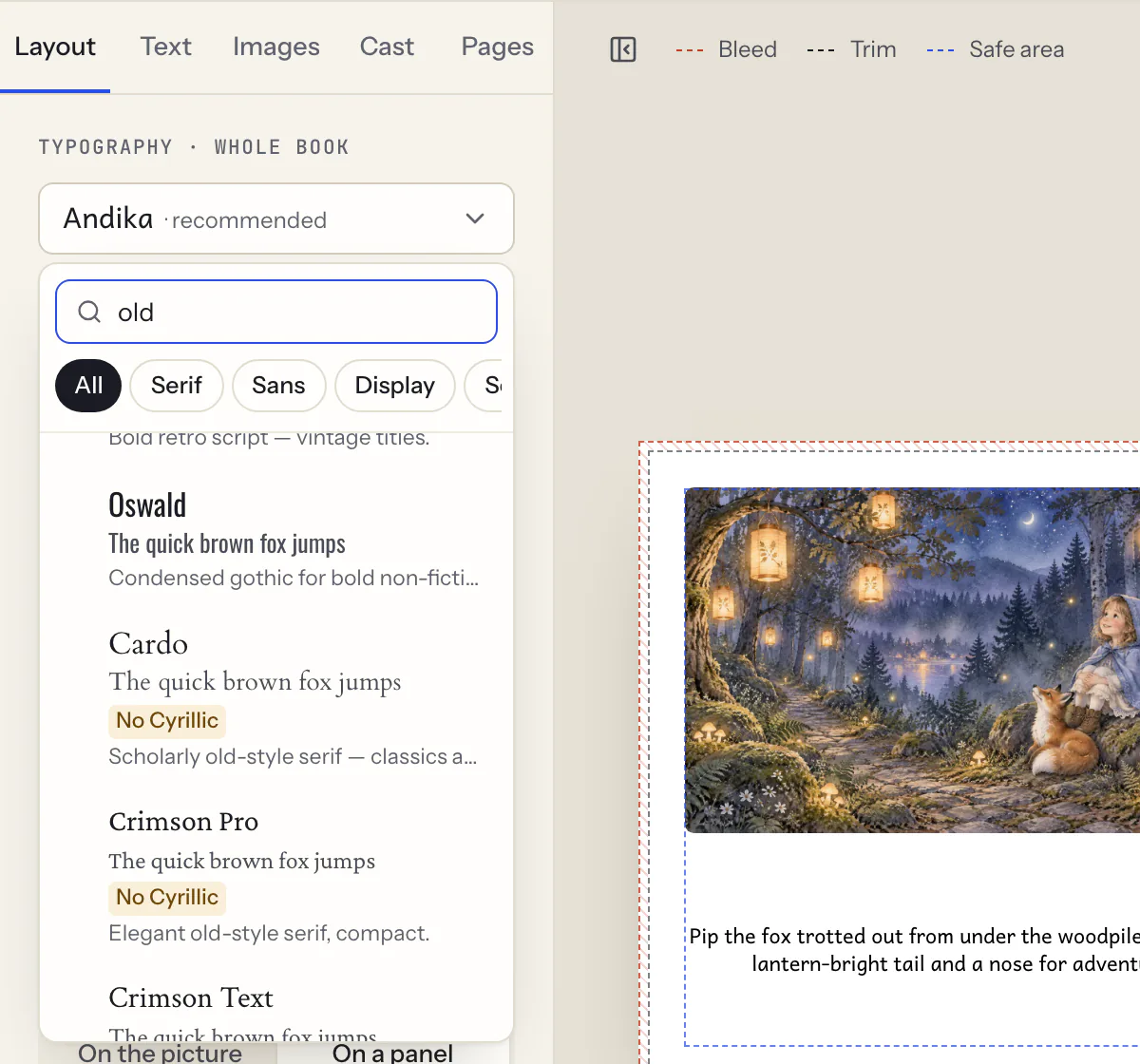1140x1064 pixels.
Task: Click Scholarly old-style serif description
Action: pyautogui.click(x=293, y=756)
